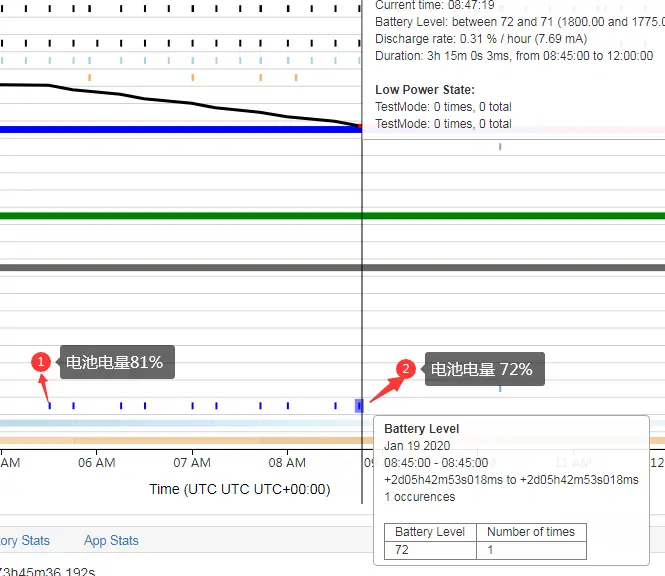This screenshot has height=576, width=665.
Task: Click the "08 AM" axis label
Action: [x=287, y=463]
